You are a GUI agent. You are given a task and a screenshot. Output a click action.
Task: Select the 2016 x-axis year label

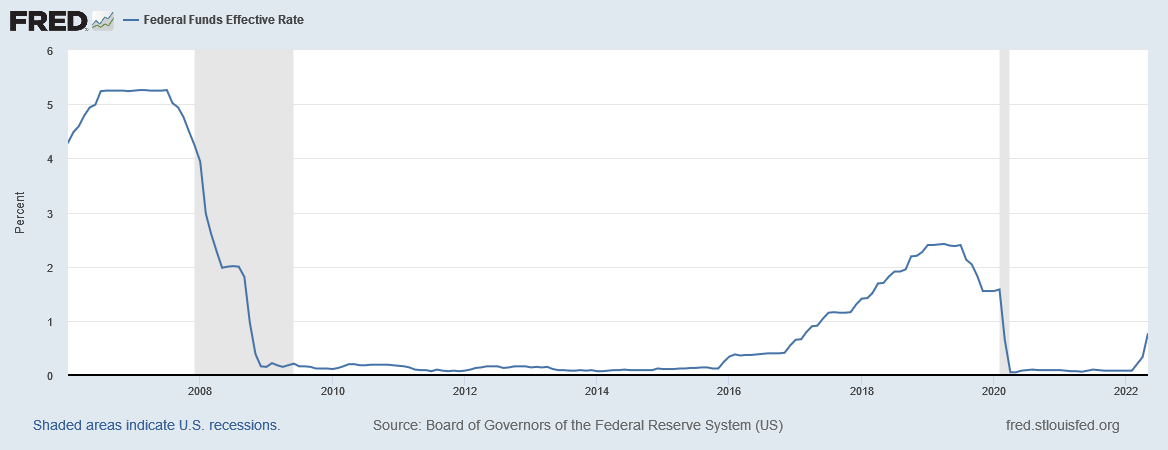tap(729, 390)
